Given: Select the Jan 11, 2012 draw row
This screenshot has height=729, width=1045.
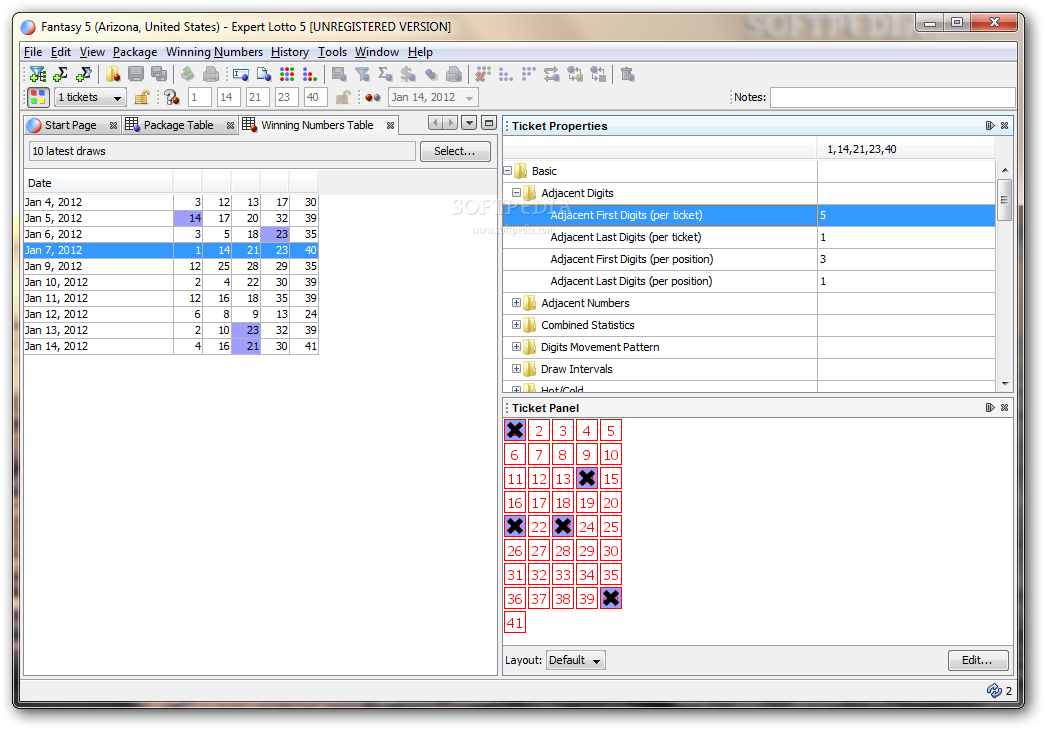Looking at the screenshot, I should click(x=171, y=299).
